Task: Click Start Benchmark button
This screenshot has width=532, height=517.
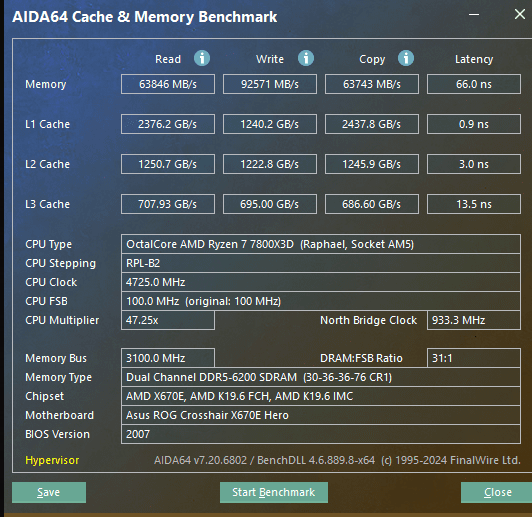Action: [x=274, y=492]
